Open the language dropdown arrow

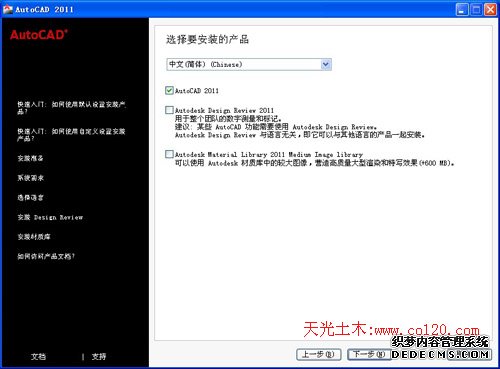326,64
